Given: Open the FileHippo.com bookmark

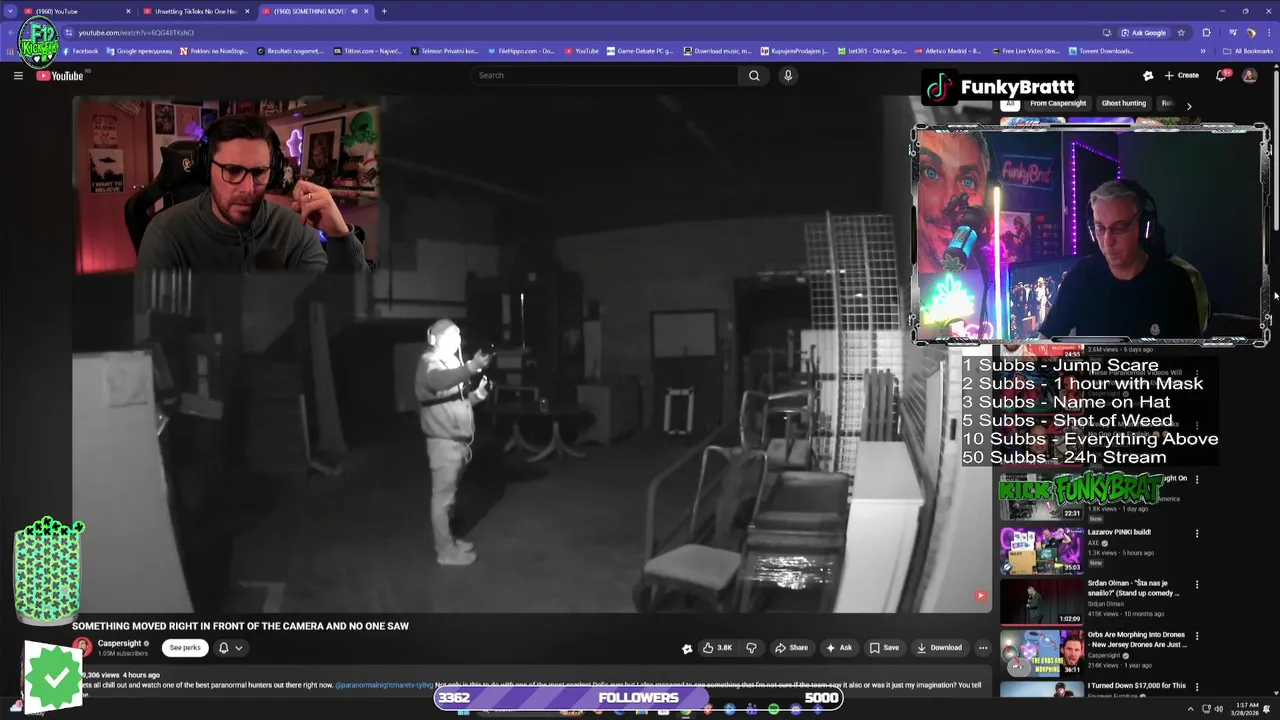Looking at the screenshot, I should tap(520, 51).
